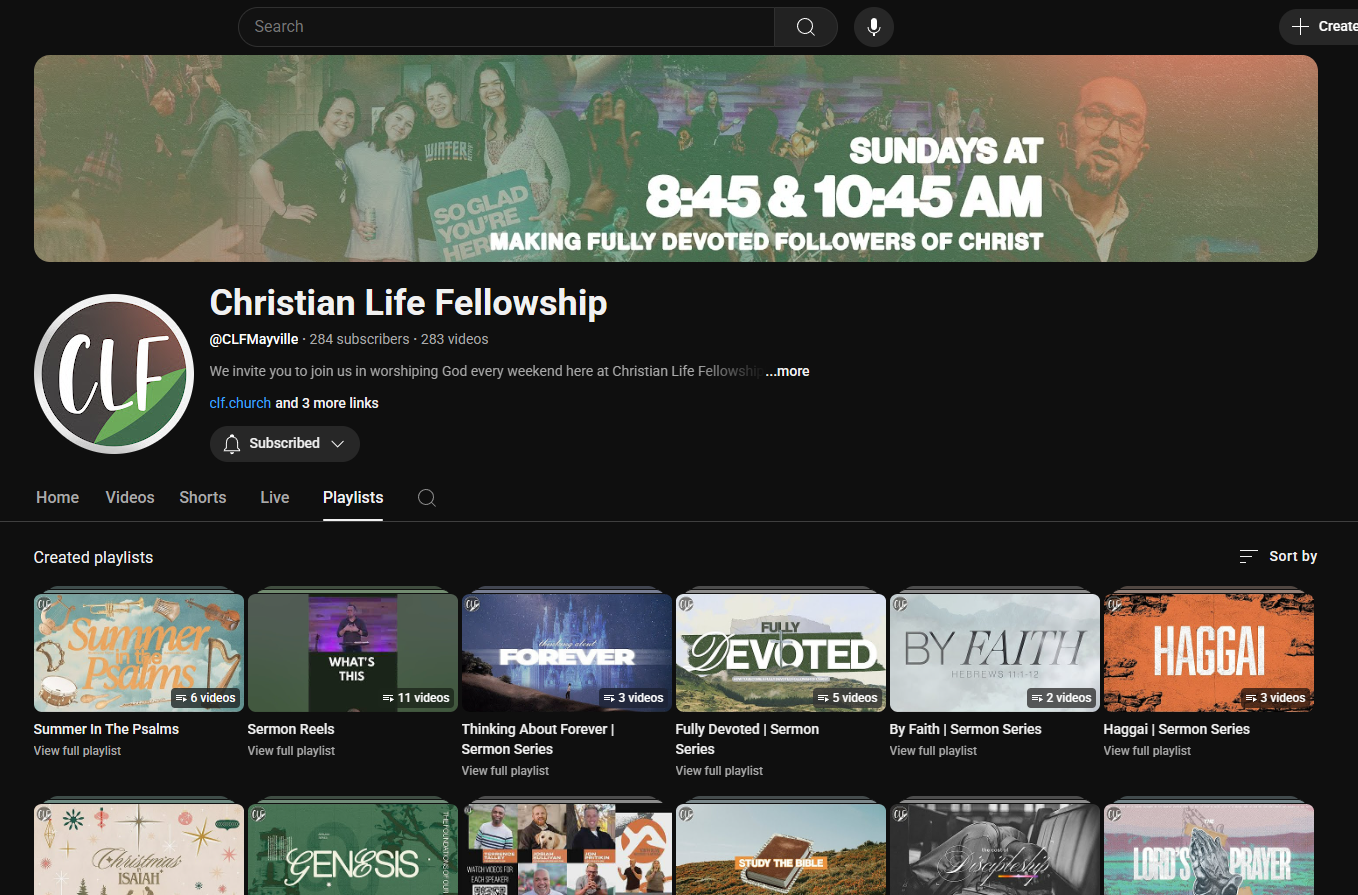Expand channel description with ...more
The width and height of the screenshot is (1358, 895).
[788, 371]
